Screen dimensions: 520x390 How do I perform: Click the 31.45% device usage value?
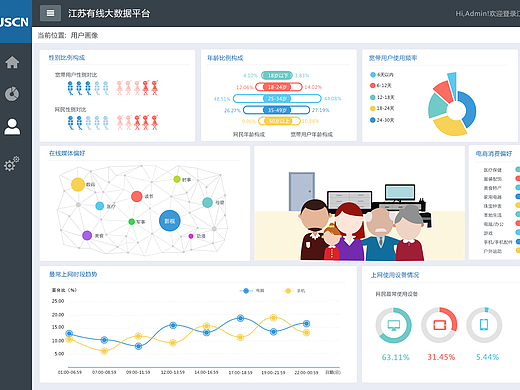(x=441, y=357)
